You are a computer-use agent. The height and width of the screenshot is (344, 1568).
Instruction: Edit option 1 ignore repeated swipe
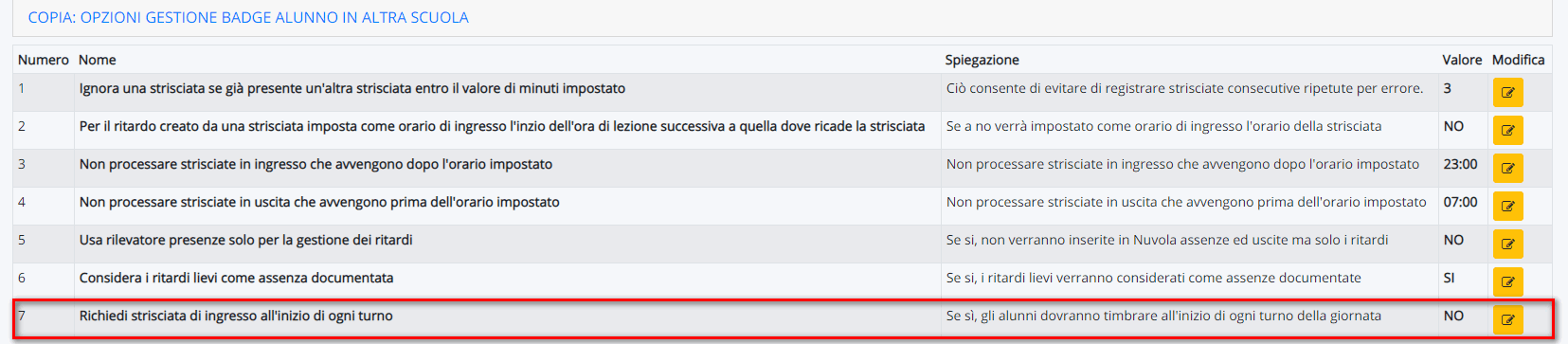[x=1507, y=92]
